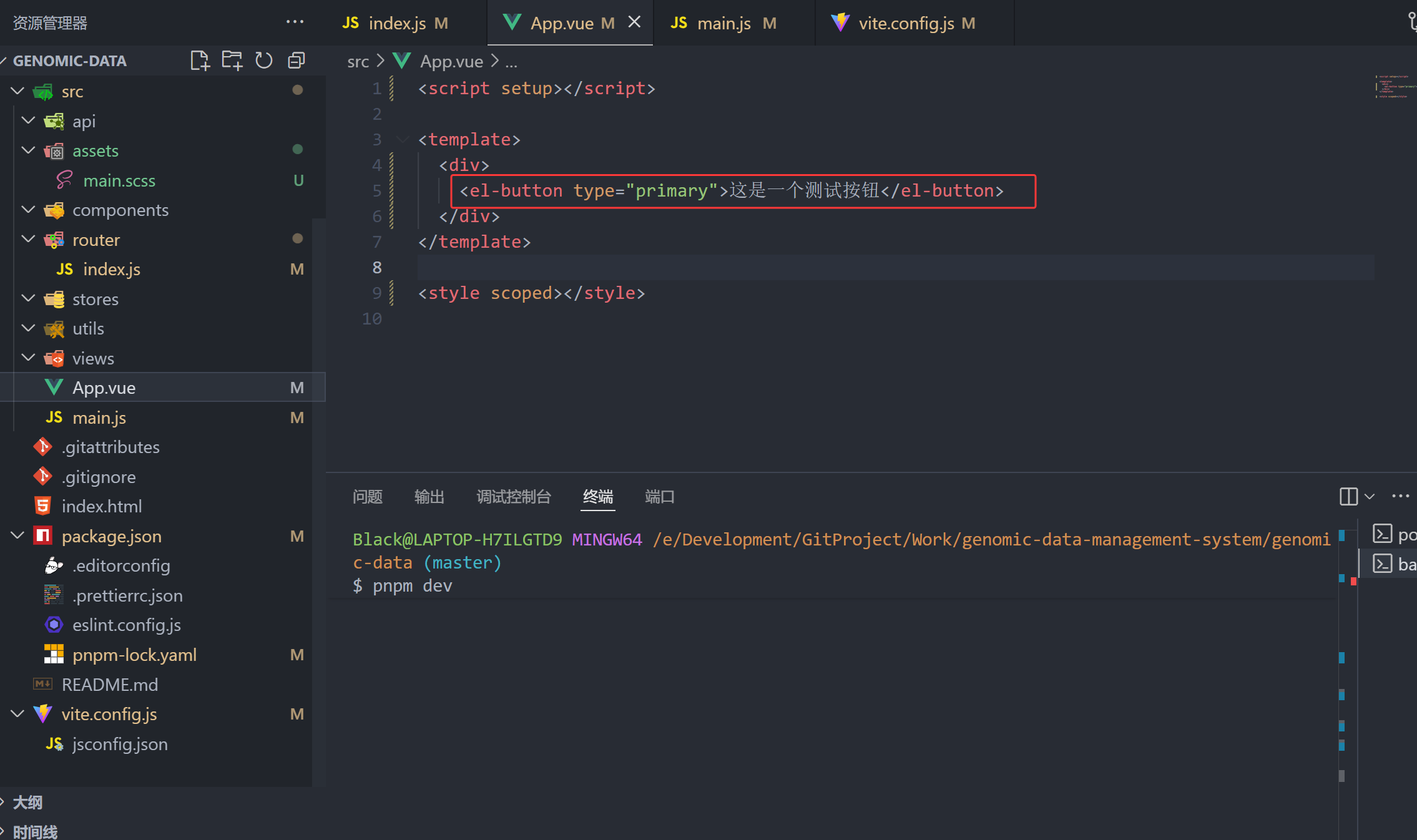Fold the template block on line 3

[x=403, y=139]
